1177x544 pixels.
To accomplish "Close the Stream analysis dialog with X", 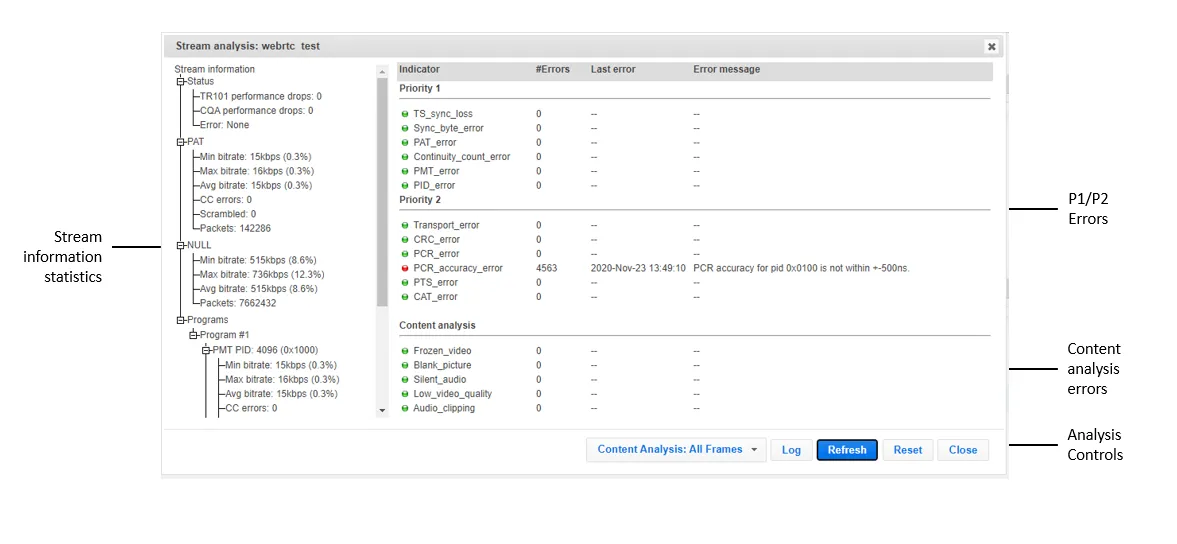I will point(992,47).
